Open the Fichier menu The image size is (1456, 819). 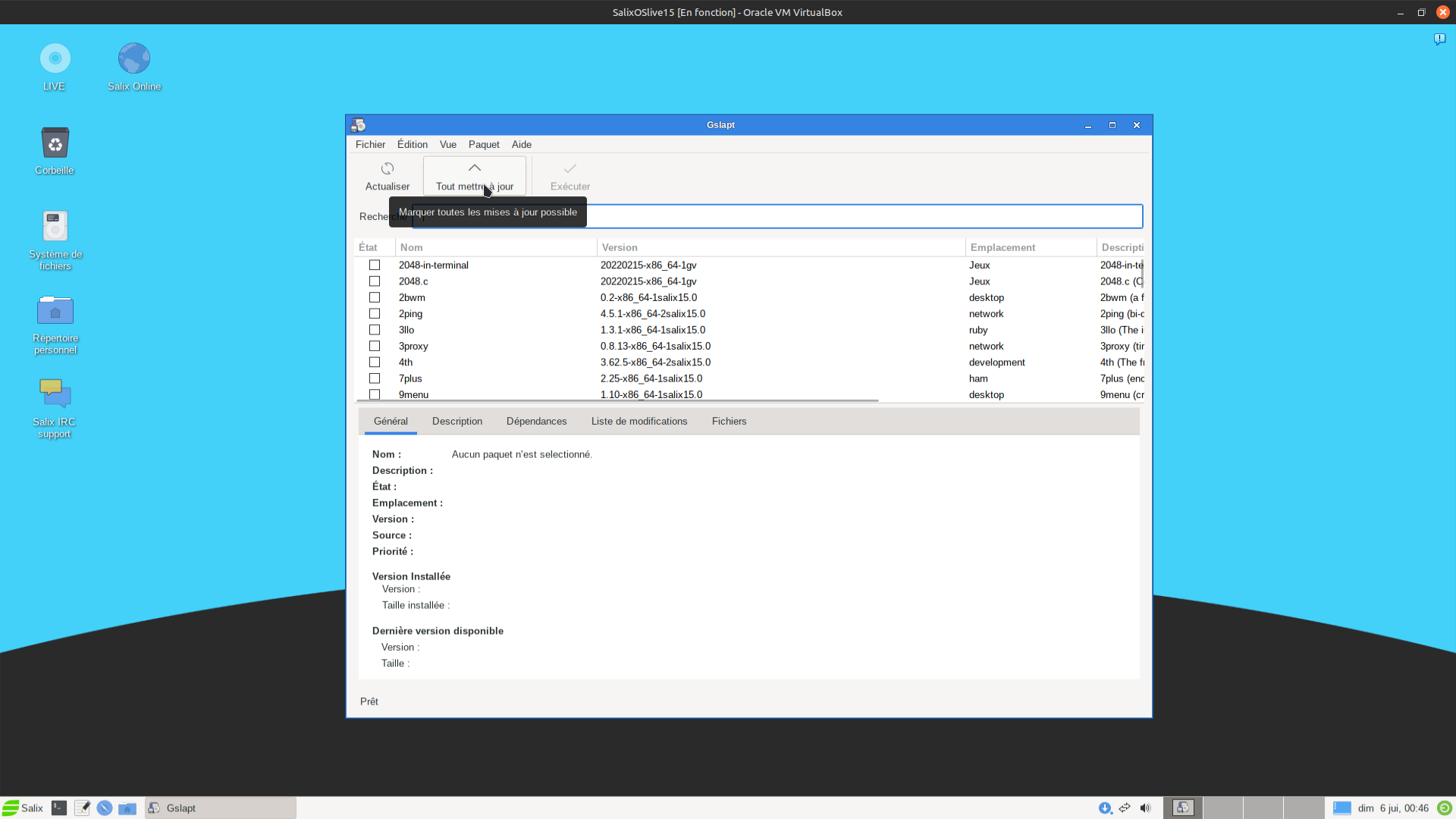[x=370, y=145]
